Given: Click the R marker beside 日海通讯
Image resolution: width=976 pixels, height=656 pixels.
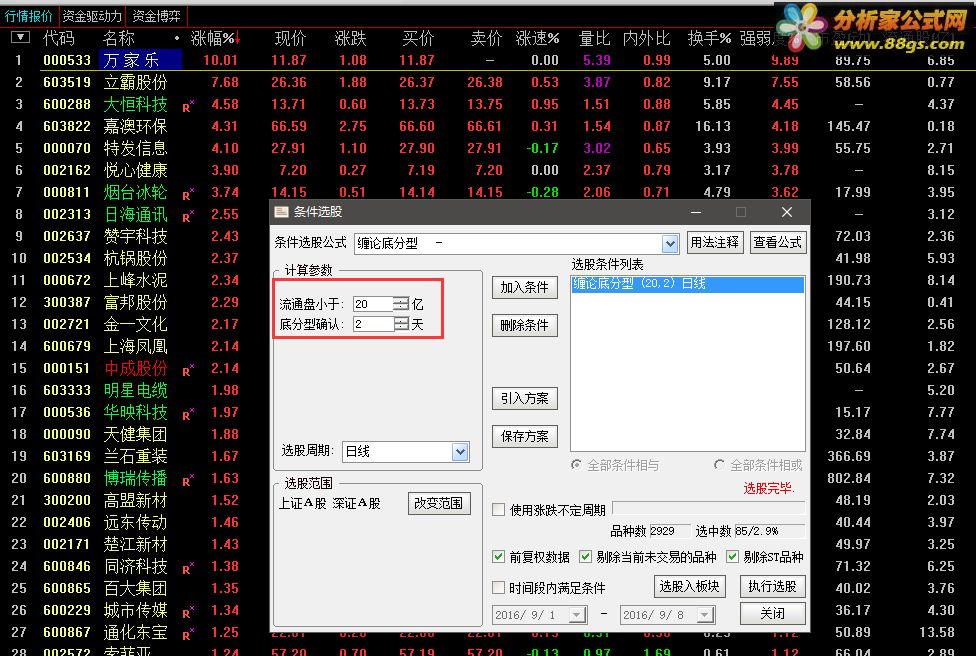Looking at the screenshot, I should pyautogui.click(x=188, y=216).
